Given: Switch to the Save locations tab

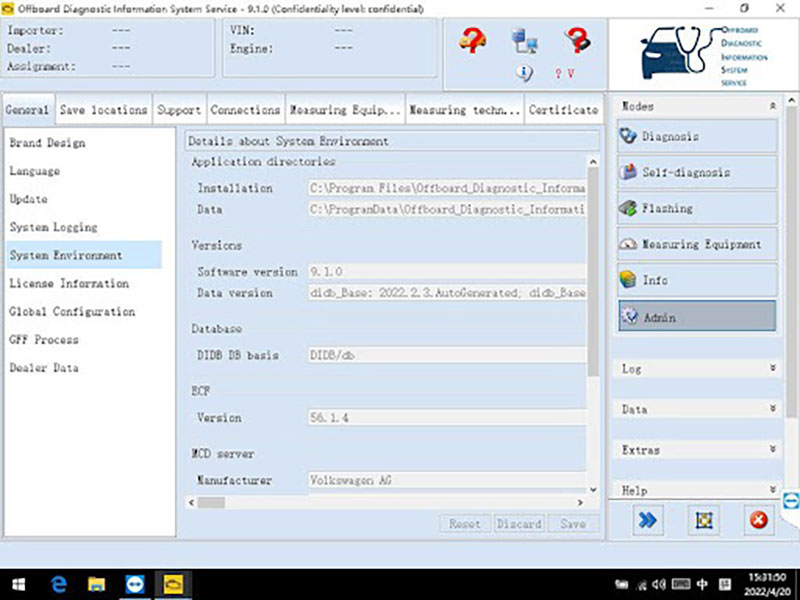Looking at the screenshot, I should [104, 110].
